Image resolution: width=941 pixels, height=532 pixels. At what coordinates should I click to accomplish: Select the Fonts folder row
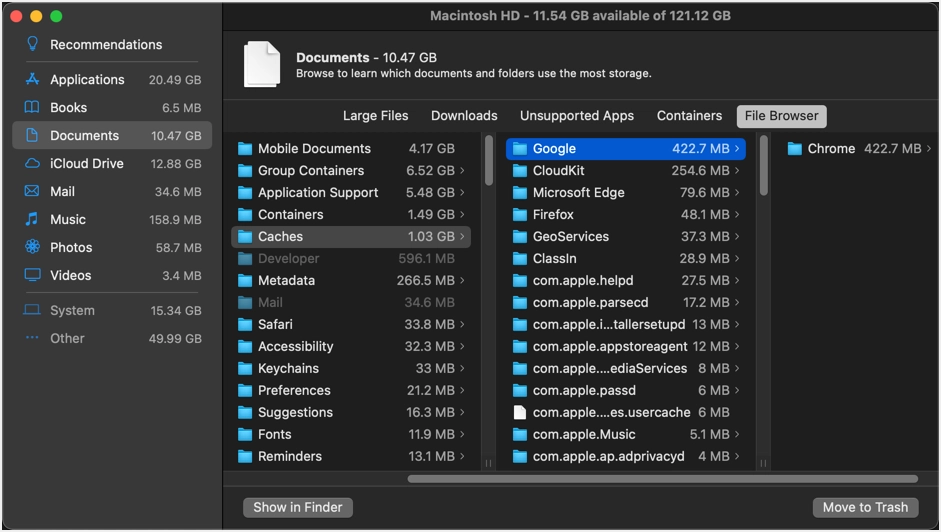point(351,434)
